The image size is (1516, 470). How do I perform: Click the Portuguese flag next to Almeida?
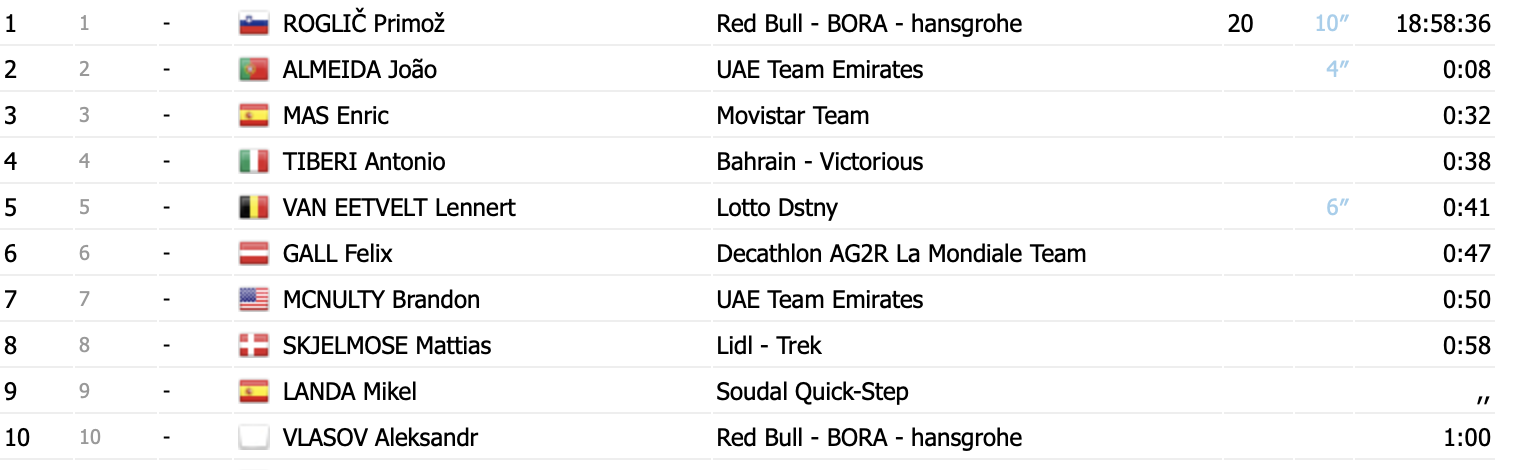(254, 70)
